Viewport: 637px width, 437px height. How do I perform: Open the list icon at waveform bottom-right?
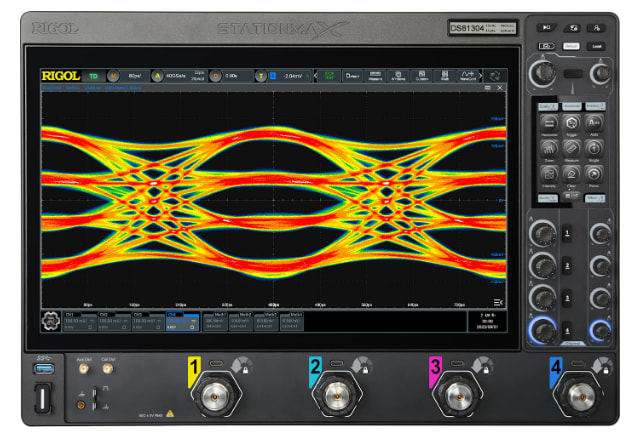[x=498, y=302]
